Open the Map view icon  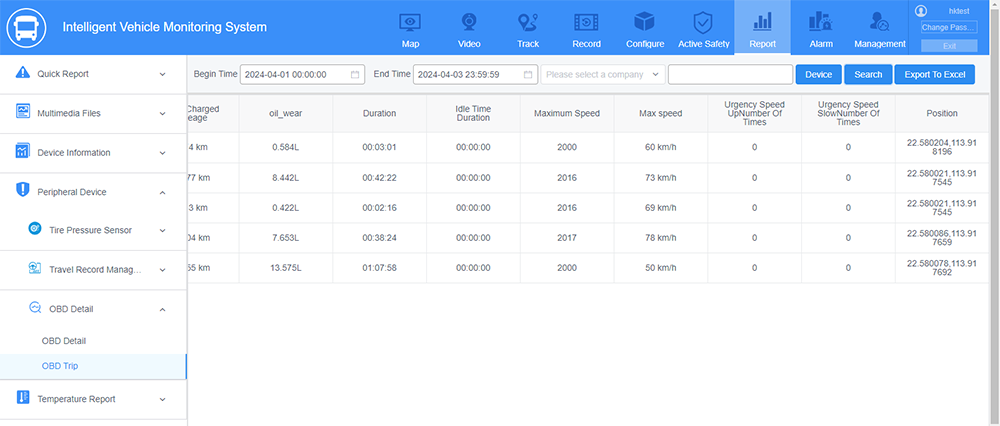pos(410,22)
